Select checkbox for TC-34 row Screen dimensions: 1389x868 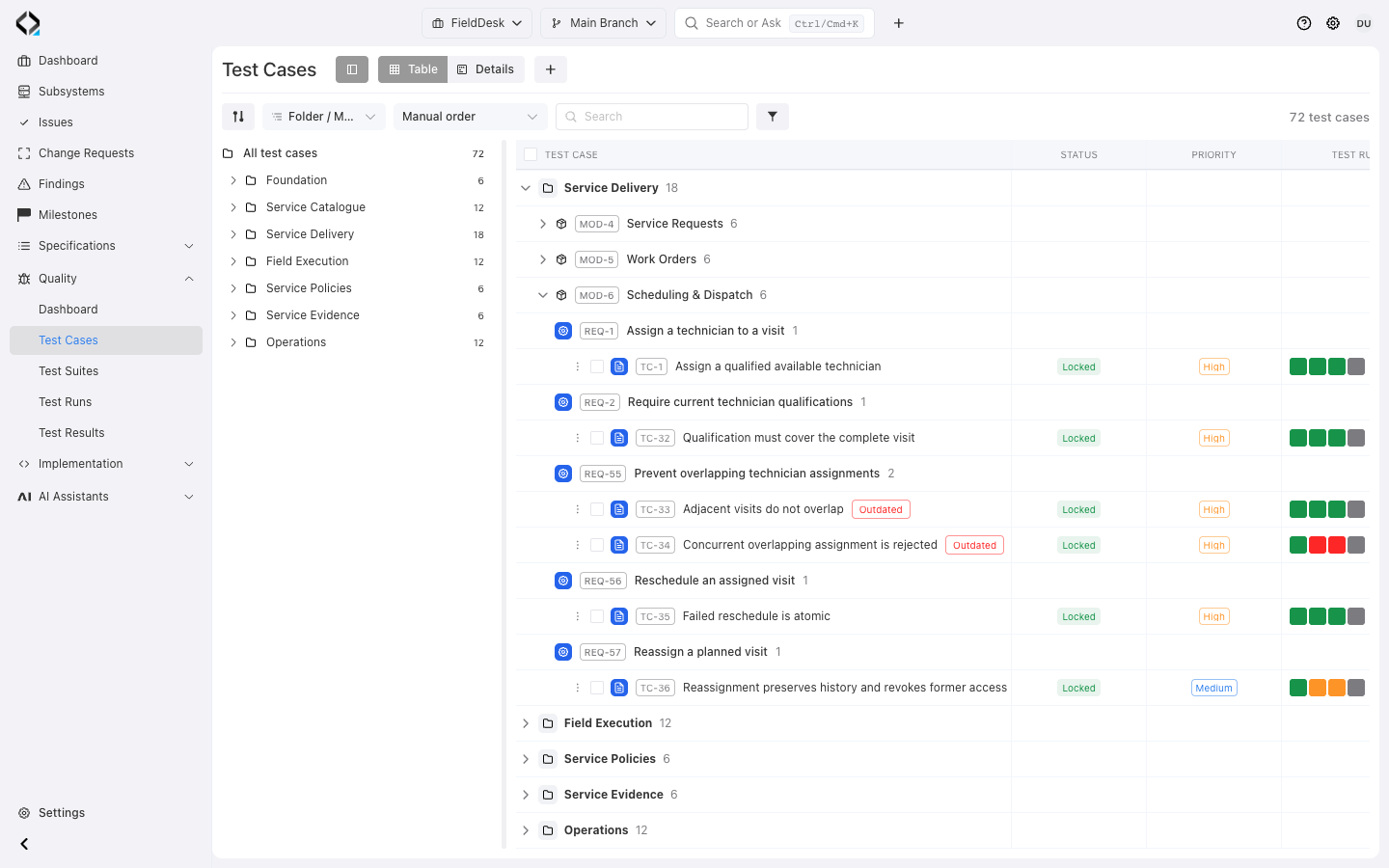[x=597, y=545]
